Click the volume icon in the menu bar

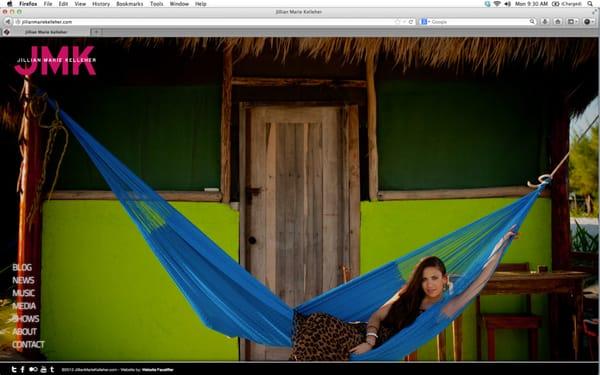pos(507,4)
